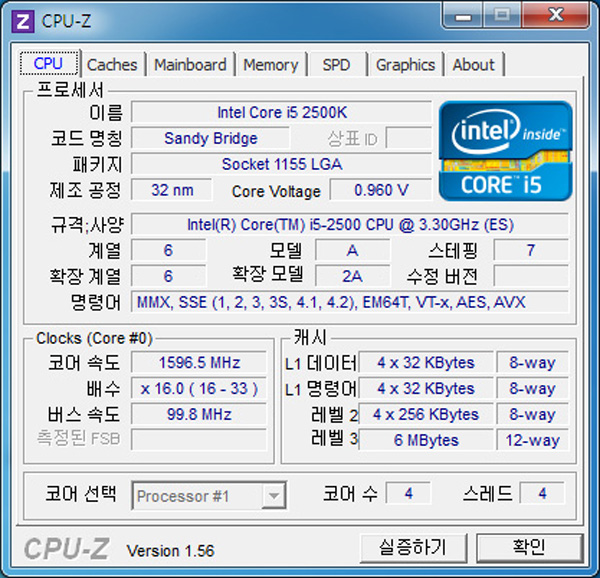This screenshot has width=600, height=578.
Task: Click the 레벨 2 8-way value
Action: click(532, 414)
